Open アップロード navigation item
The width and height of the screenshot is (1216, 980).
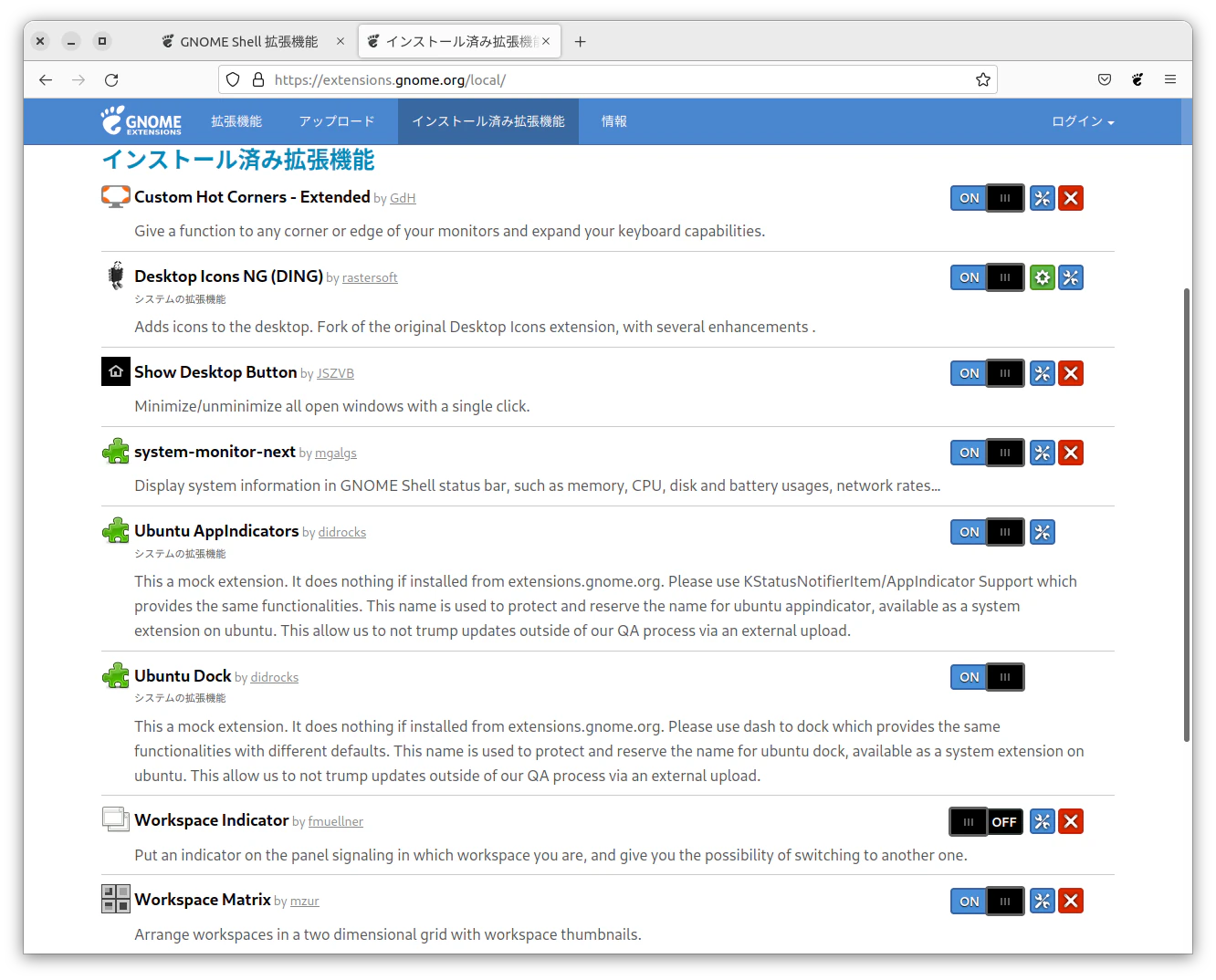pyautogui.click(x=337, y=121)
